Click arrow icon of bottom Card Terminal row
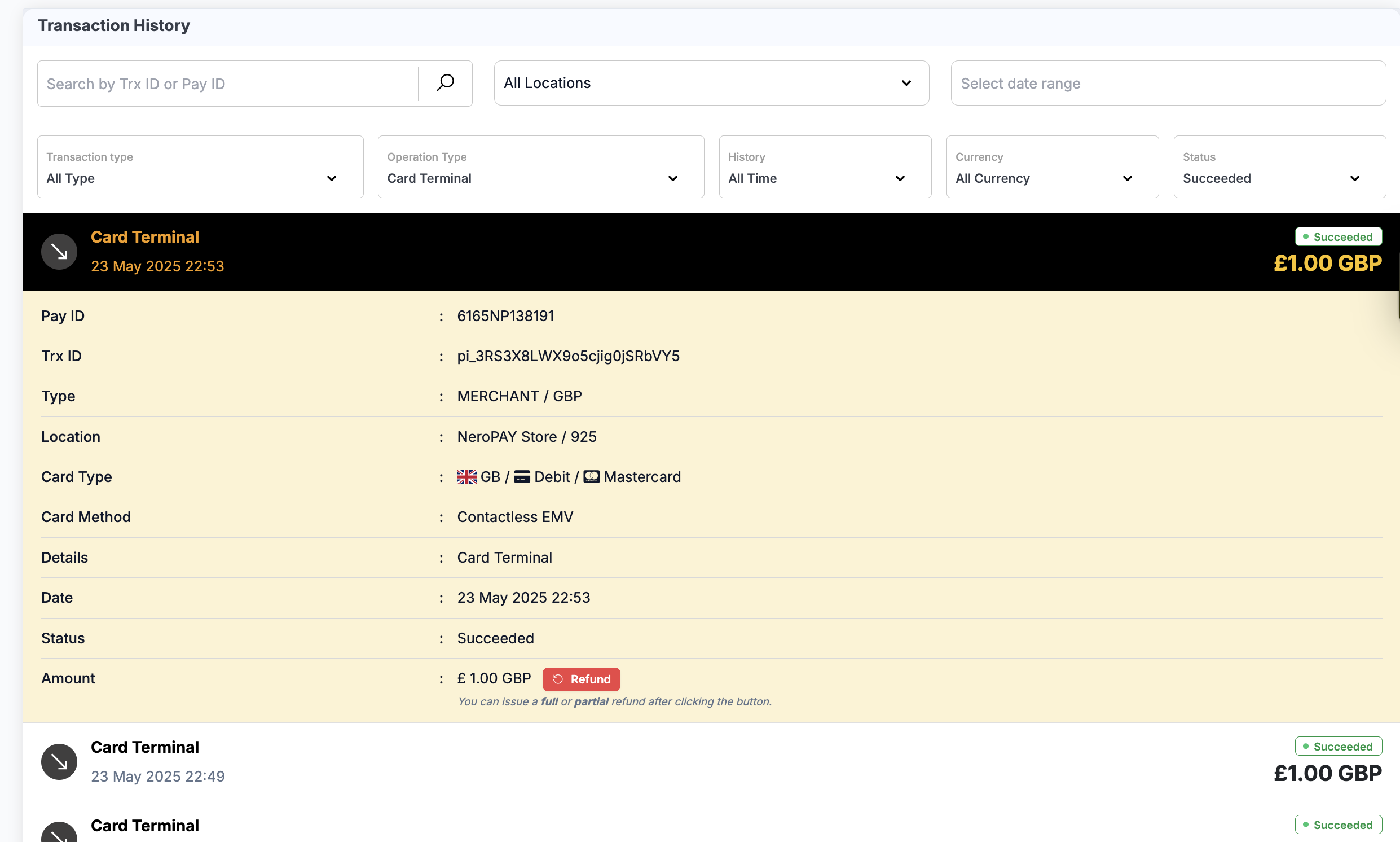The width and height of the screenshot is (1400, 842). (x=59, y=833)
